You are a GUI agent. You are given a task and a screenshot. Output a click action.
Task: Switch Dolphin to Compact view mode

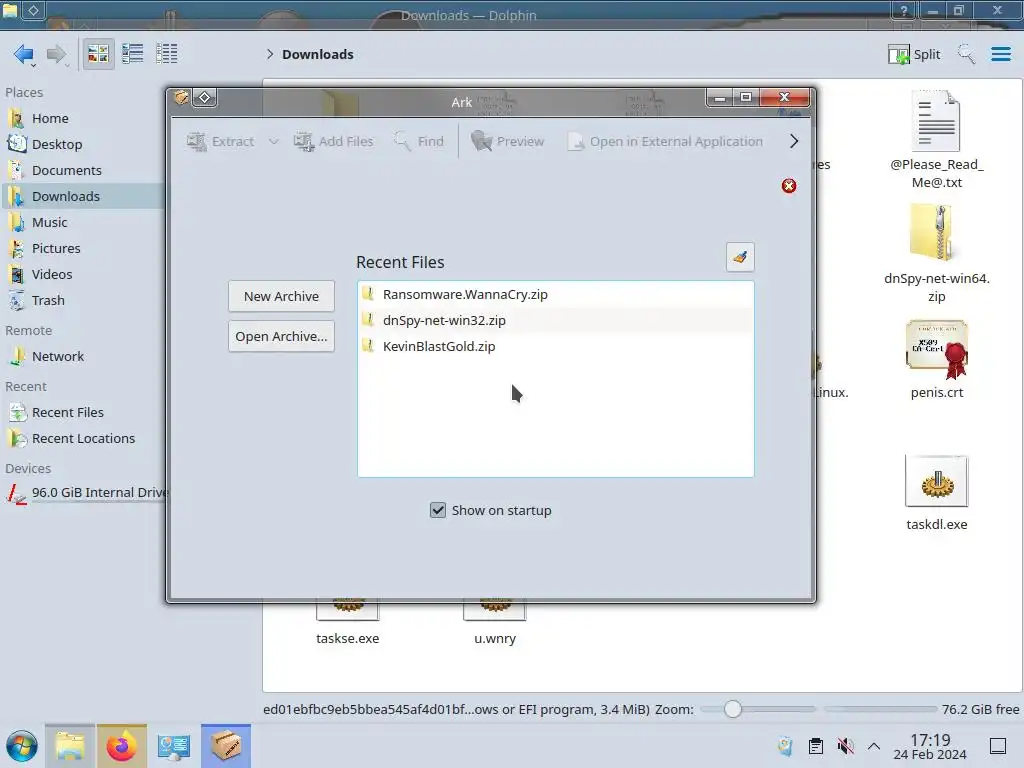click(x=133, y=54)
